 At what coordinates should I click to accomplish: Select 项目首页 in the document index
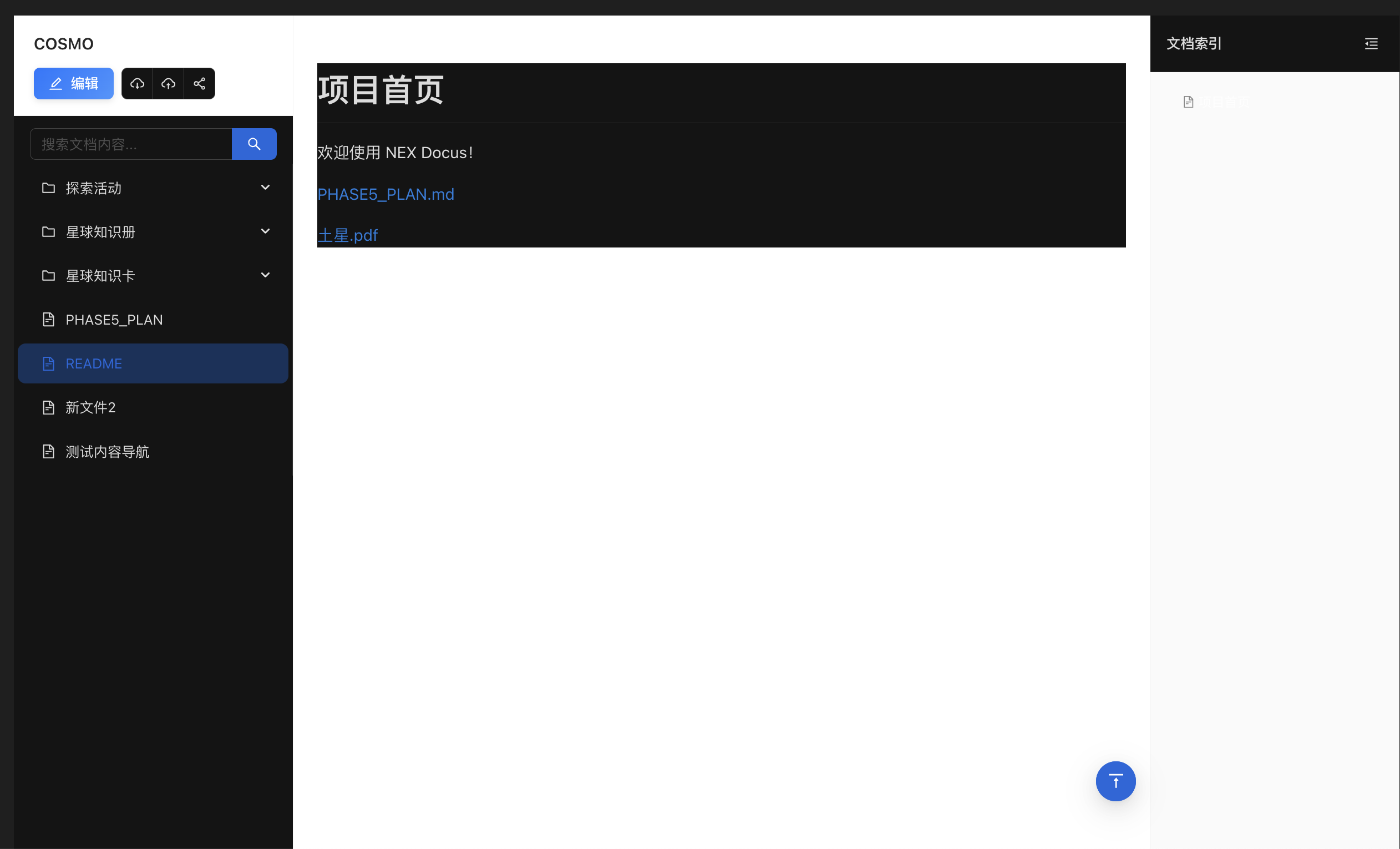pyautogui.click(x=1224, y=102)
